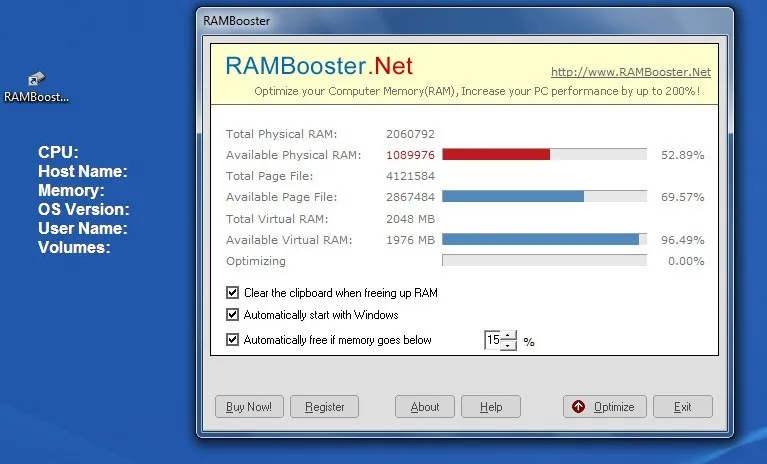Select the Total Page File value 4121584

coord(410,176)
